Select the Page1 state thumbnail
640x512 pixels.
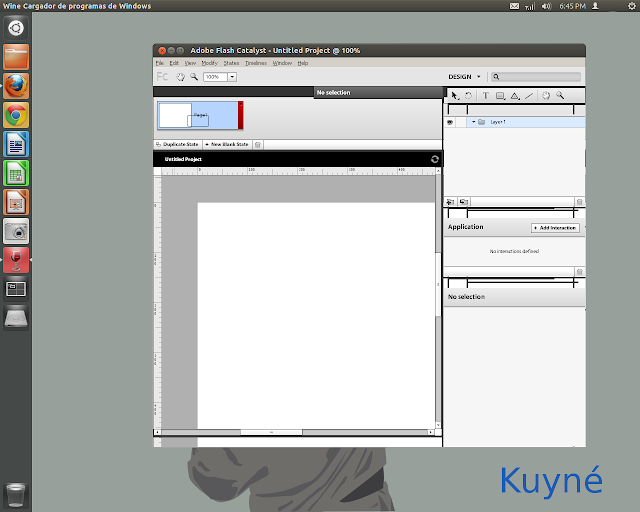(200, 115)
